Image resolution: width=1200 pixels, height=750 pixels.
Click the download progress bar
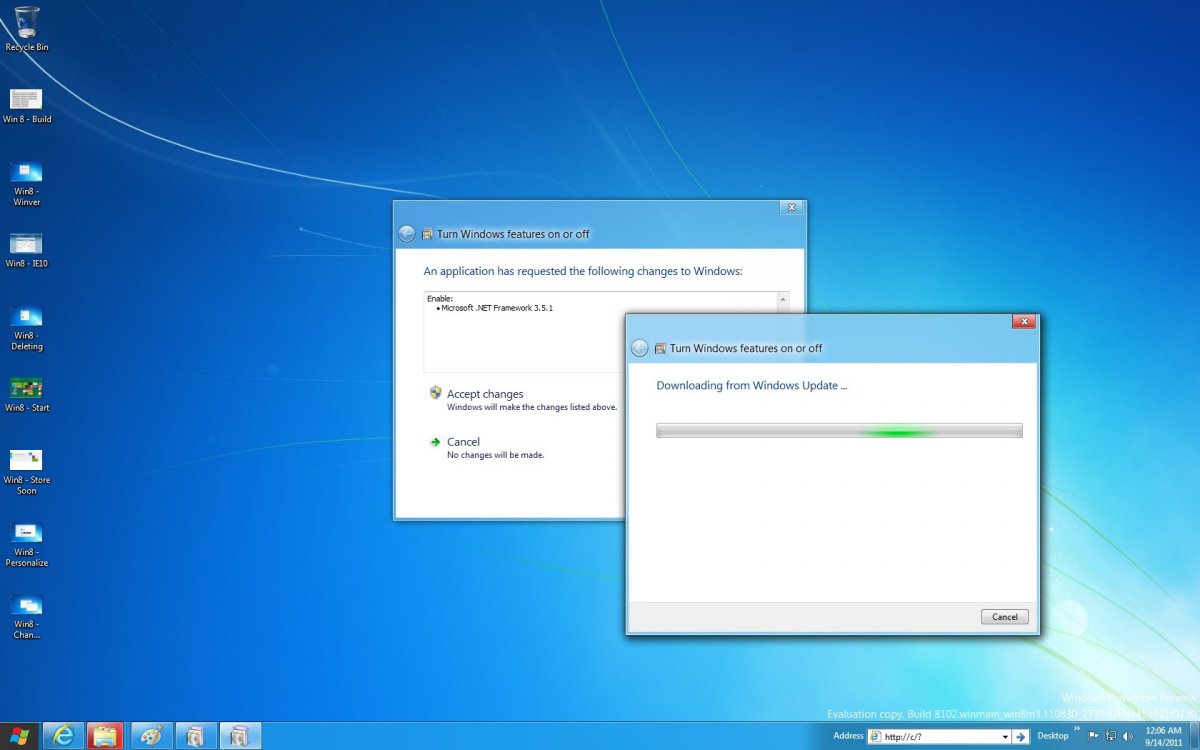[839, 431]
